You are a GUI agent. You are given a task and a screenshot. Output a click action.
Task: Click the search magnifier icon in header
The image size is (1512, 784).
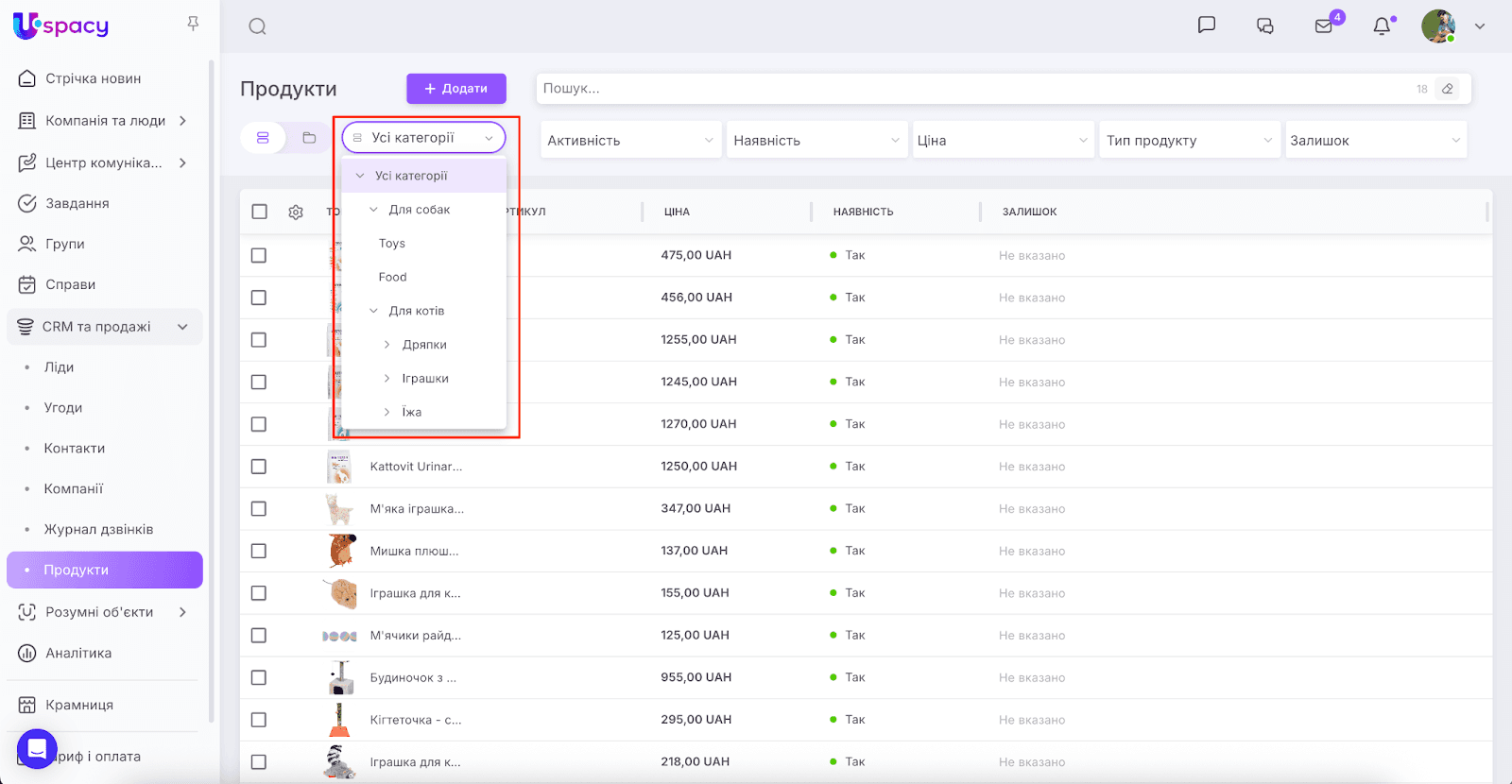pos(257,26)
